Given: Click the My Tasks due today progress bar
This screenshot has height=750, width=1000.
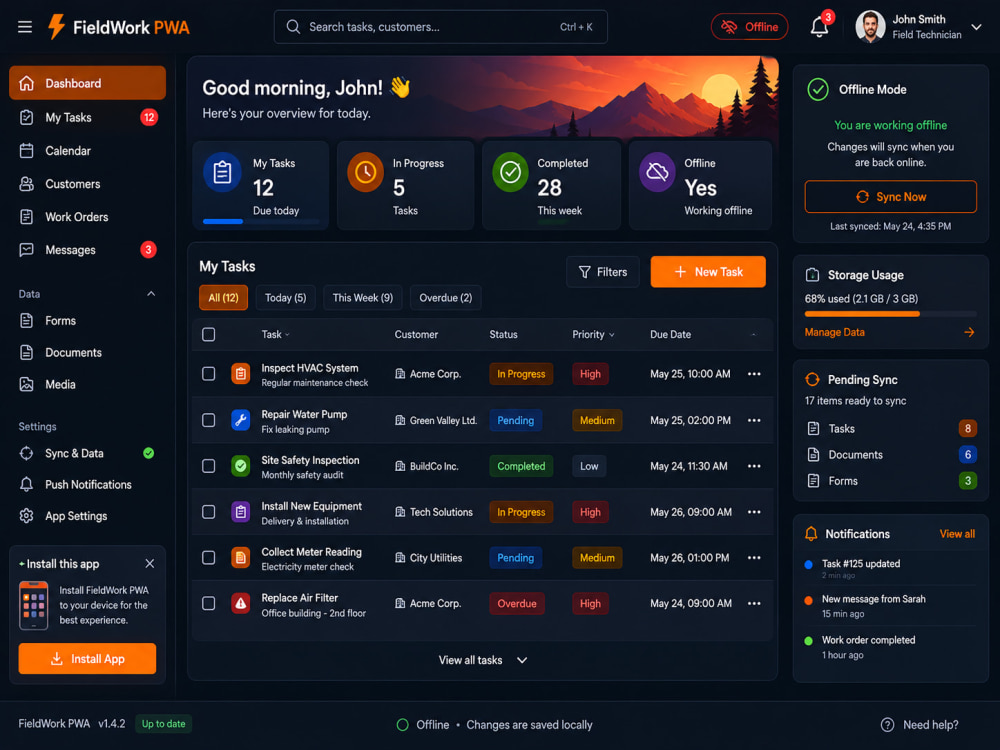Looking at the screenshot, I should [x=261, y=222].
